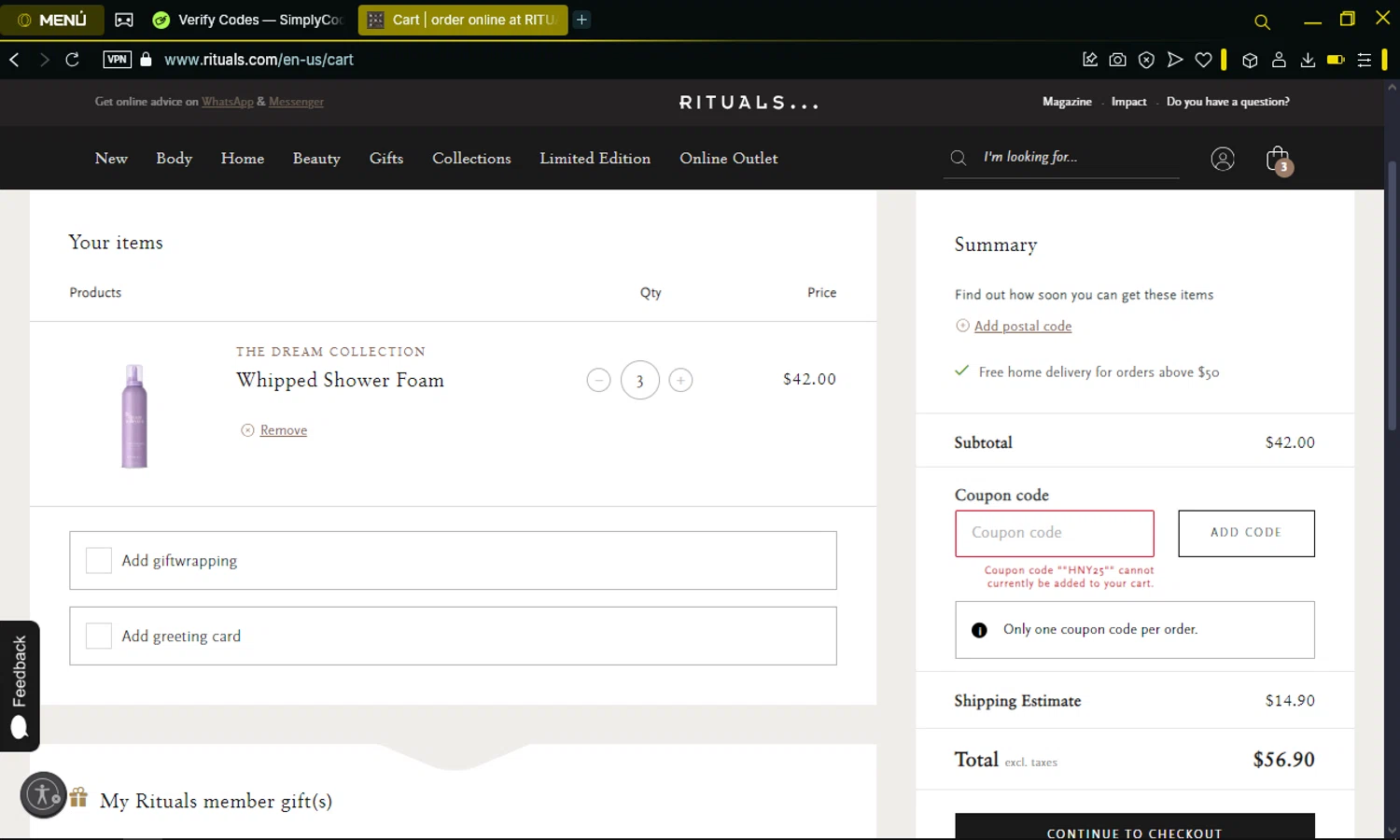
Task: Open the Collections menu item
Action: [x=471, y=159]
